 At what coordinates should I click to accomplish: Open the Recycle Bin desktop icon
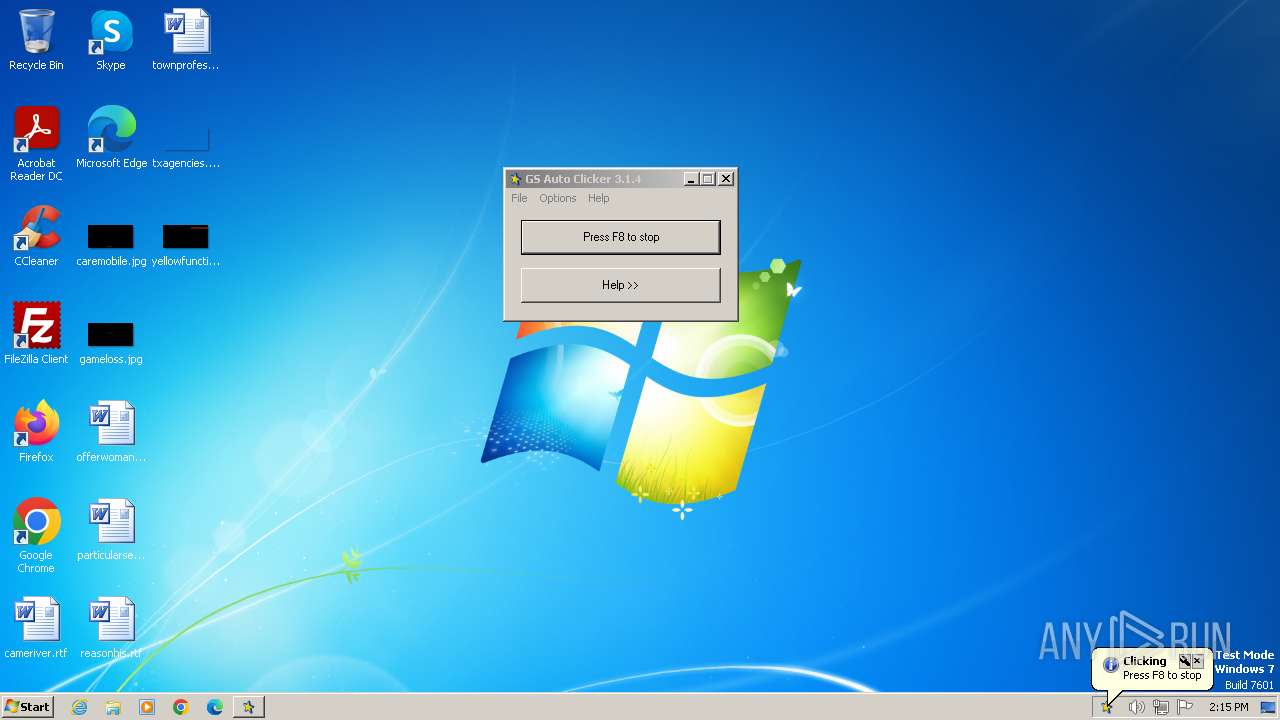(36, 40)
